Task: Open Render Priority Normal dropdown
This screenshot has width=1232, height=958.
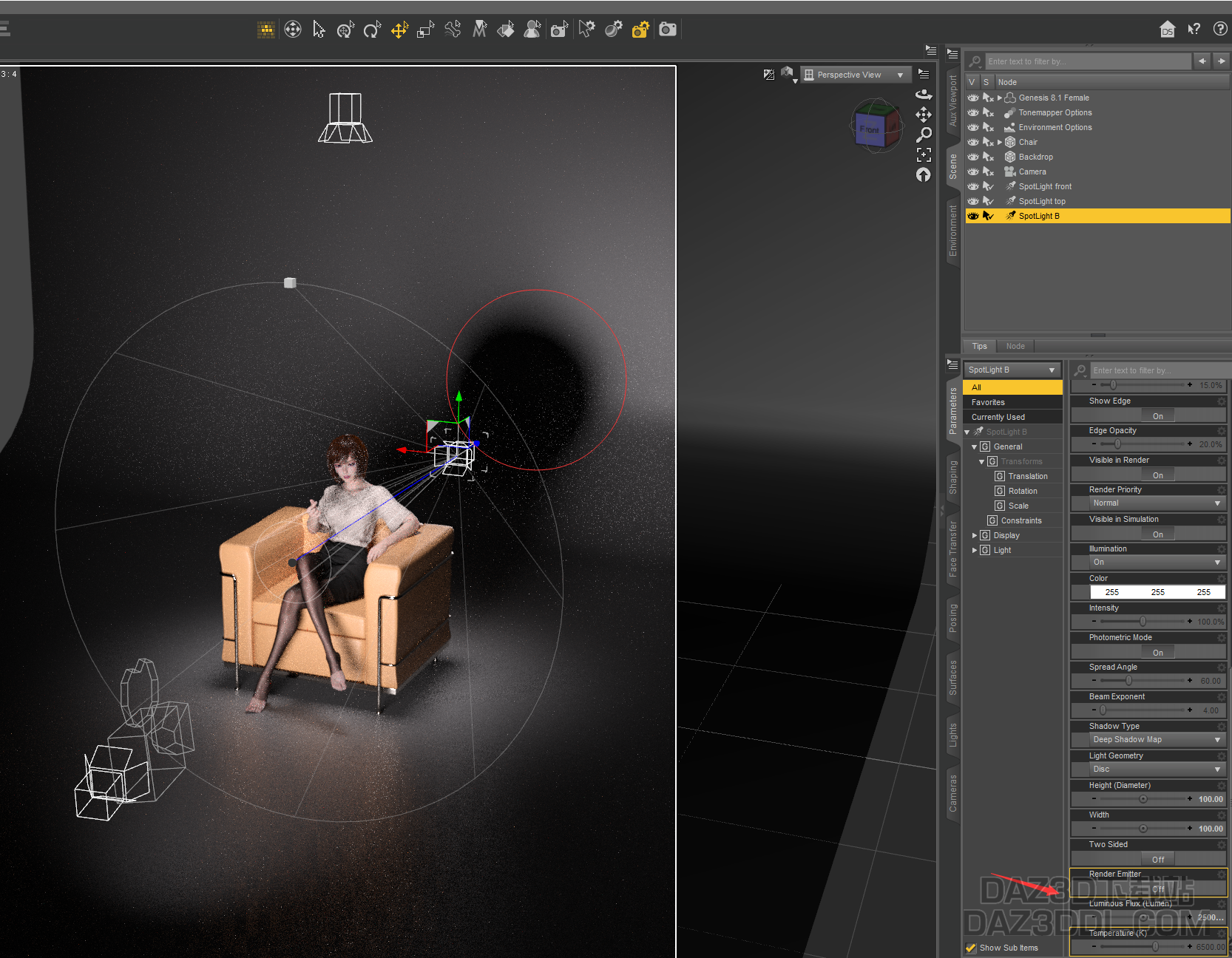Action: tap(1157, 503)
